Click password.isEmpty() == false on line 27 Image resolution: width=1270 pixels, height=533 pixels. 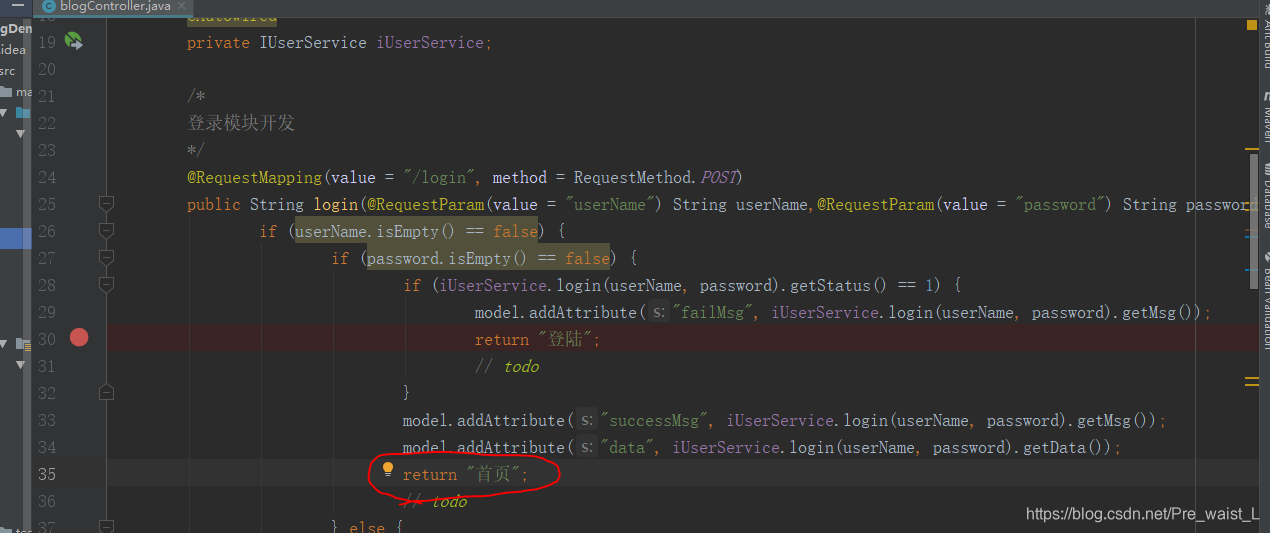[x=489, y=258]
